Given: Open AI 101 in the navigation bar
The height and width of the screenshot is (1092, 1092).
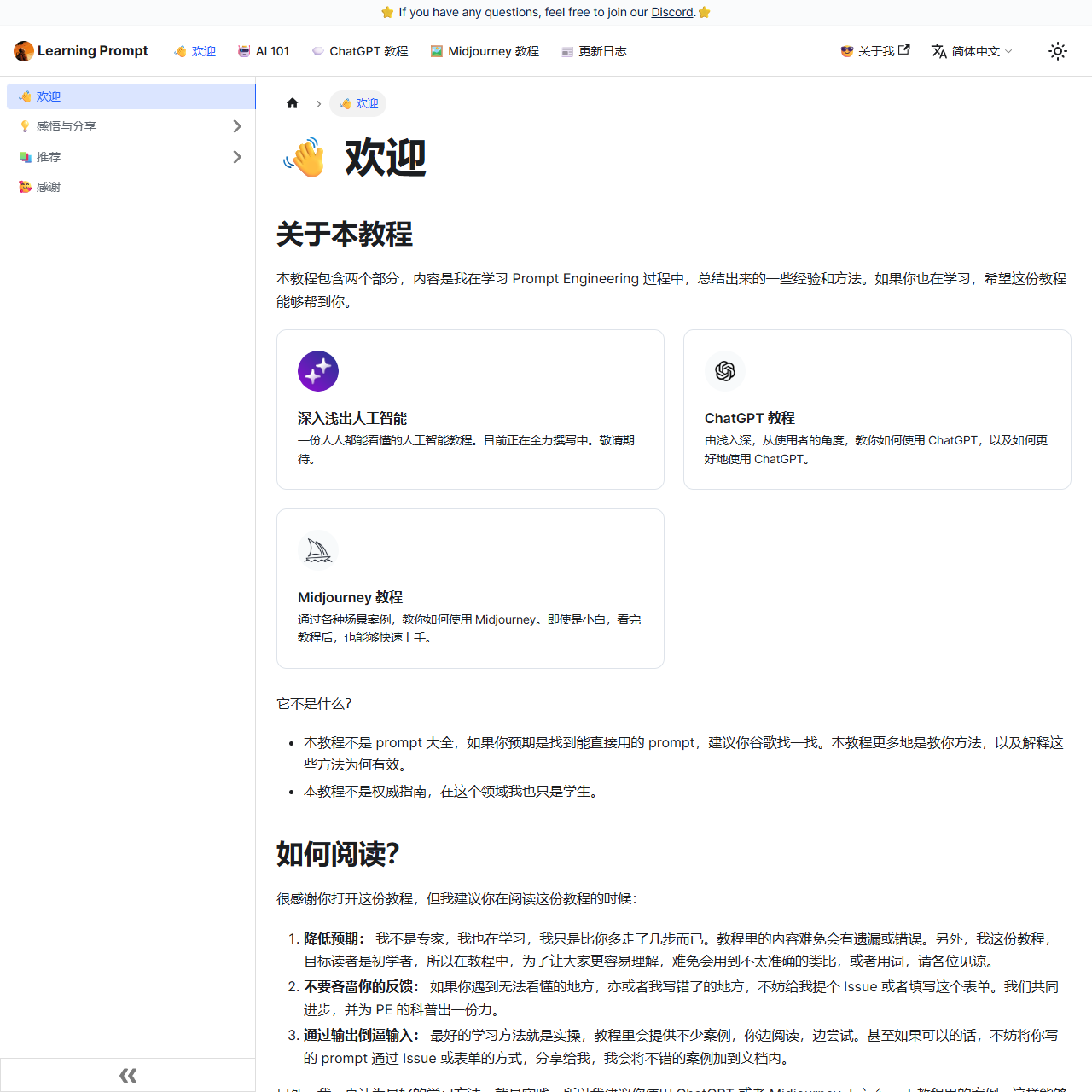Looking at the screenshot, I should 264,51.
